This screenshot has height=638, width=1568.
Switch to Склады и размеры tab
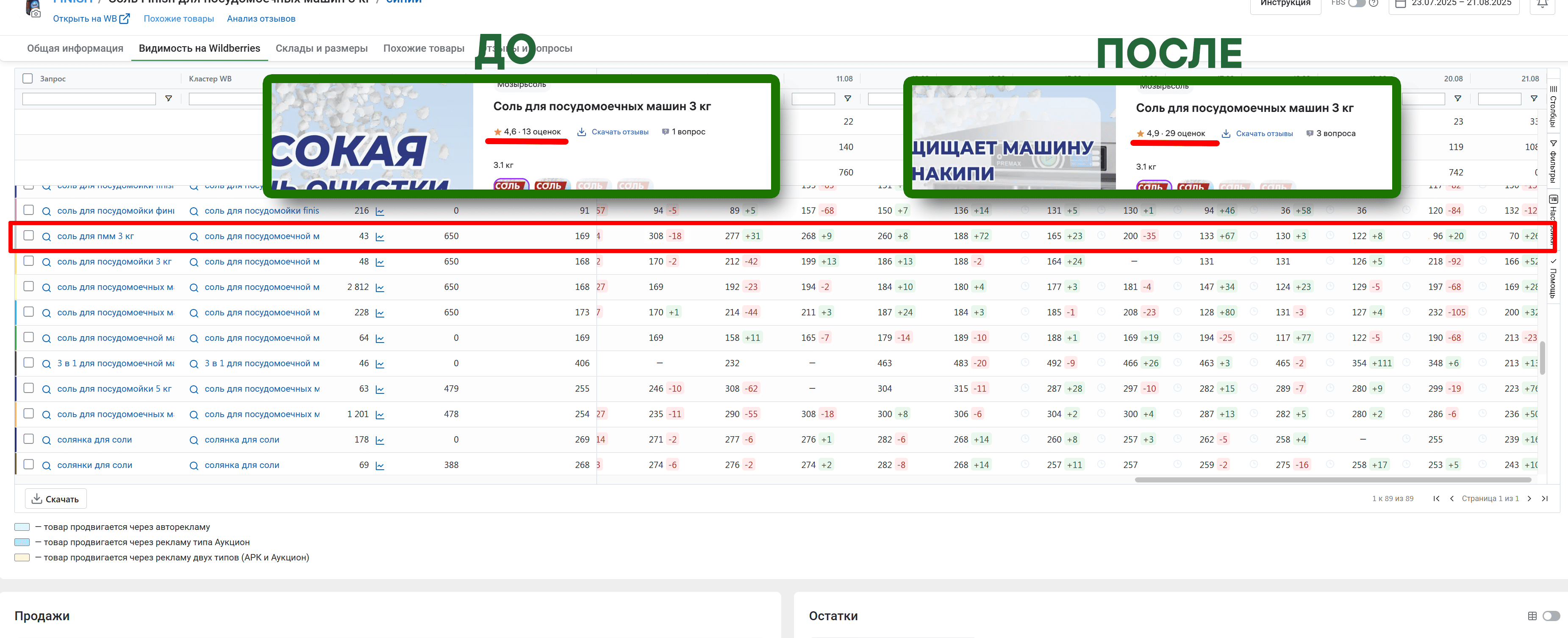point(322,49)
